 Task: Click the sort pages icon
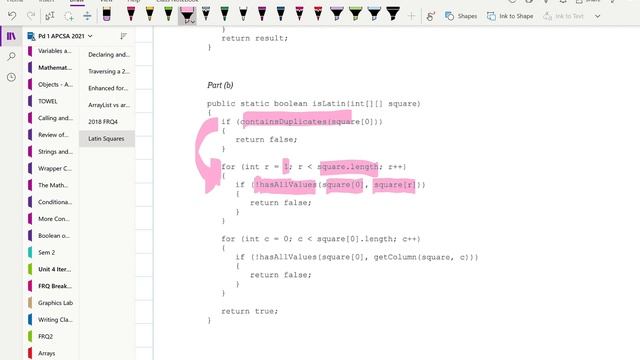pos(123,36)
